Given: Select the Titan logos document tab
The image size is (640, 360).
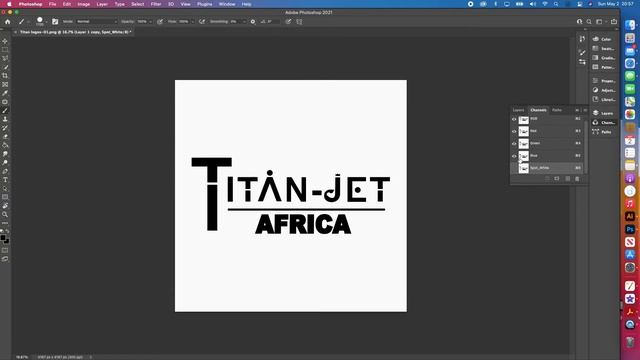Looking at the screenshot, I should 74,32.
